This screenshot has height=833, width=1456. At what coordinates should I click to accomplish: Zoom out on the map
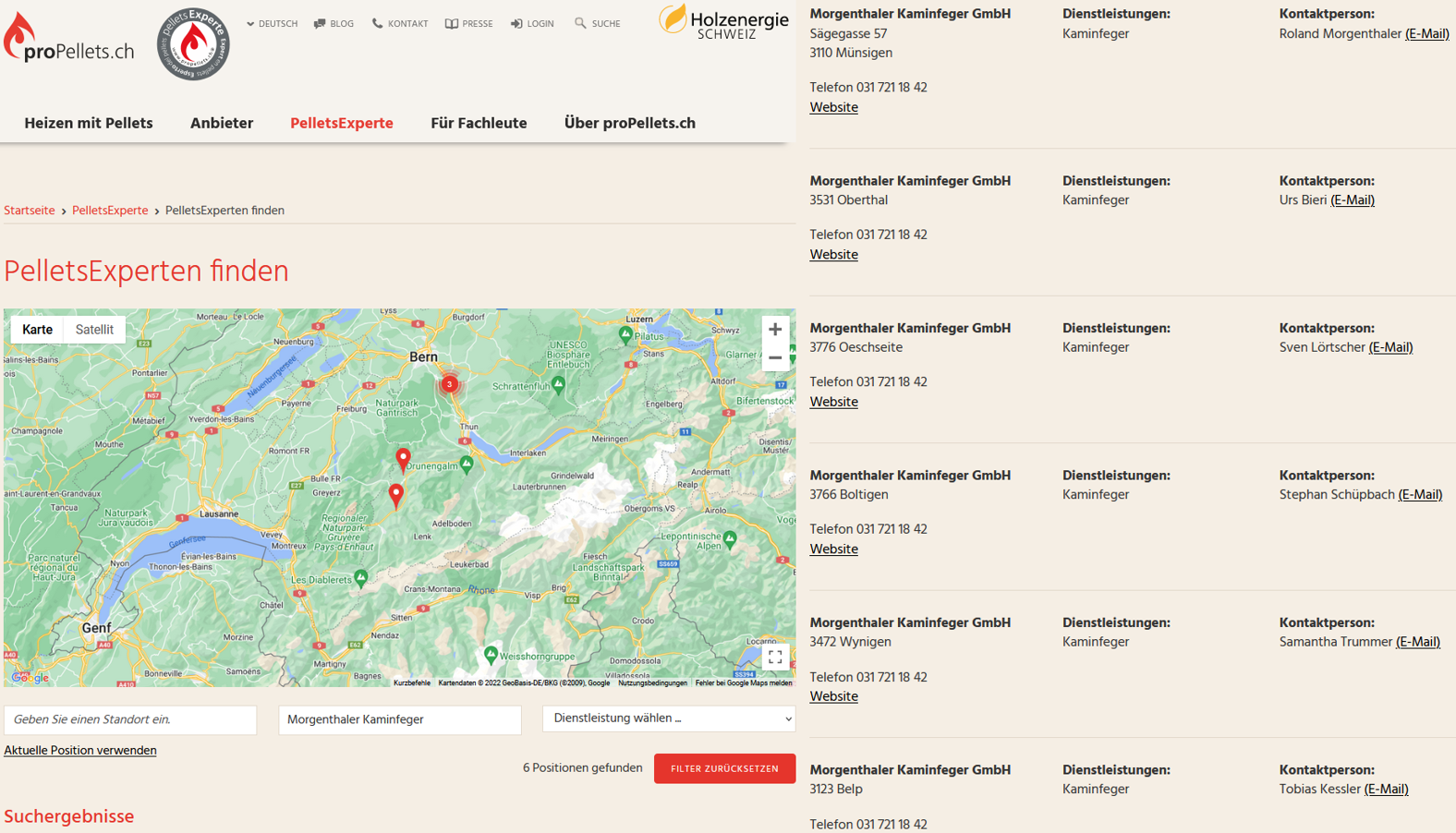coord(775,358)
